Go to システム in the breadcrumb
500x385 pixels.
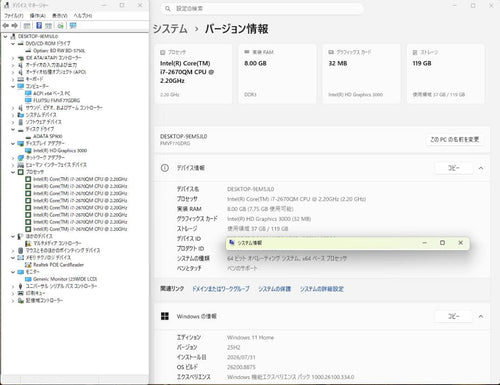tap(170, 29)
